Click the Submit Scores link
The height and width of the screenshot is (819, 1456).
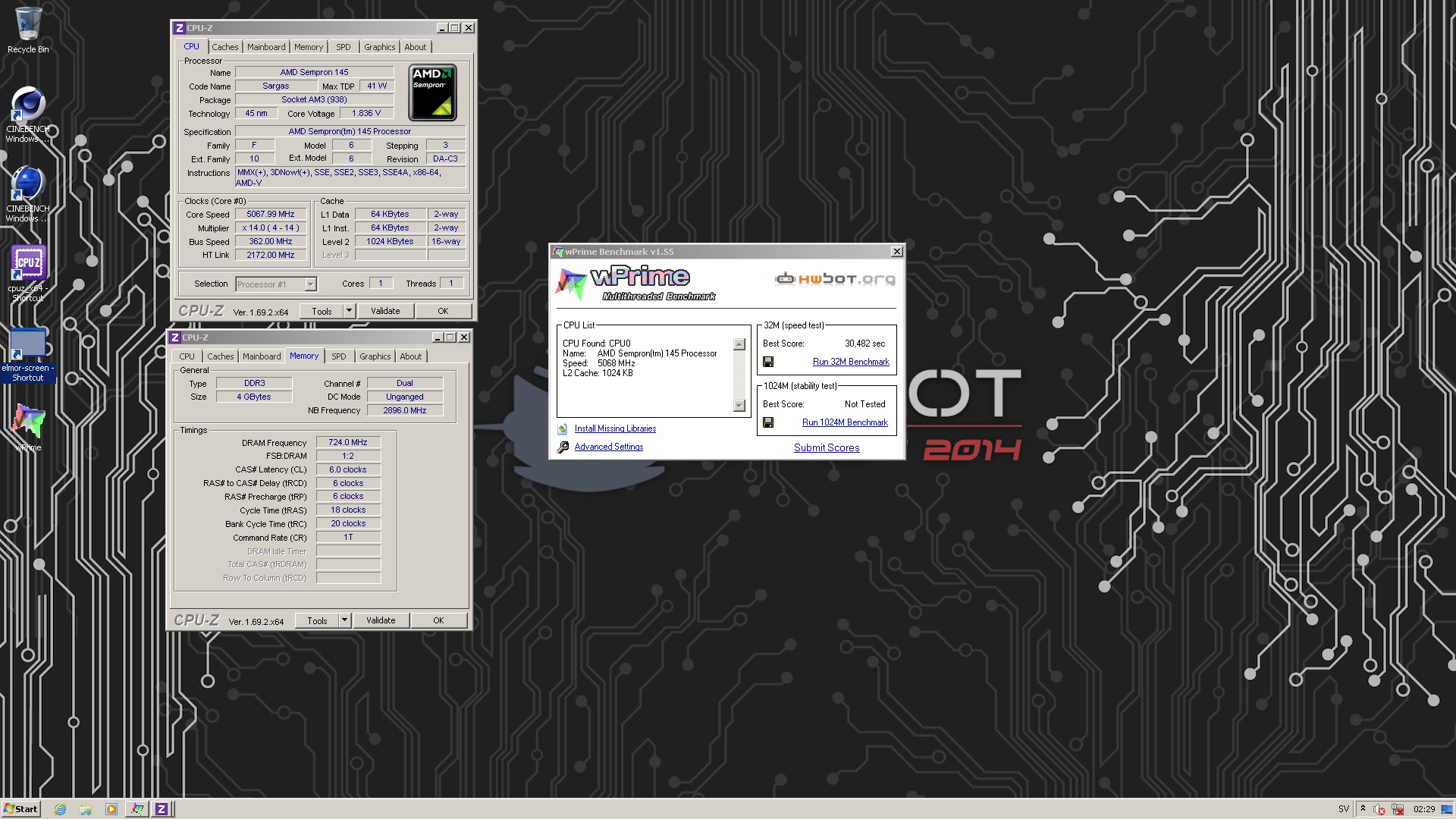827,447
